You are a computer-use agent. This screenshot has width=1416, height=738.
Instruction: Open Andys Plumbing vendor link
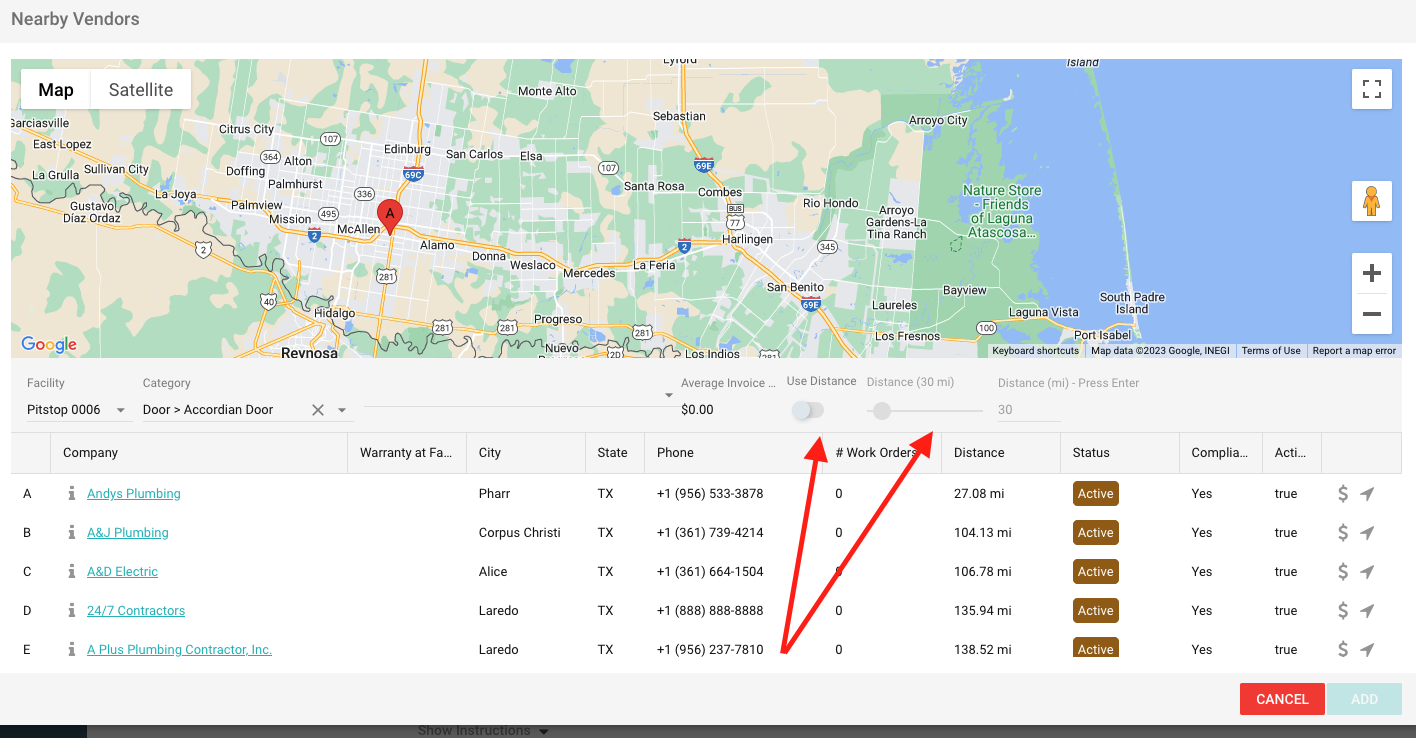coord(134,494)
